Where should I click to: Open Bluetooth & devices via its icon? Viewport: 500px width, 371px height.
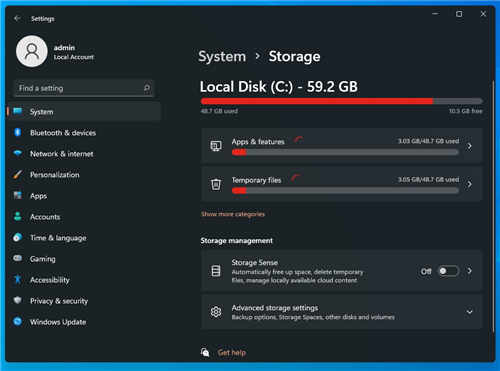[18, 133]
